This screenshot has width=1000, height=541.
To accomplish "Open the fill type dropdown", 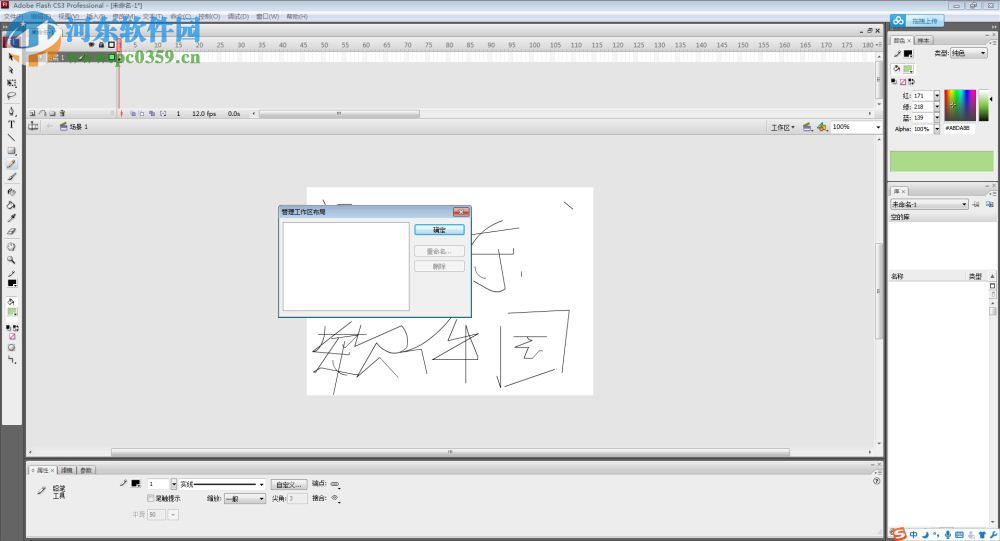I will point(969,53).
